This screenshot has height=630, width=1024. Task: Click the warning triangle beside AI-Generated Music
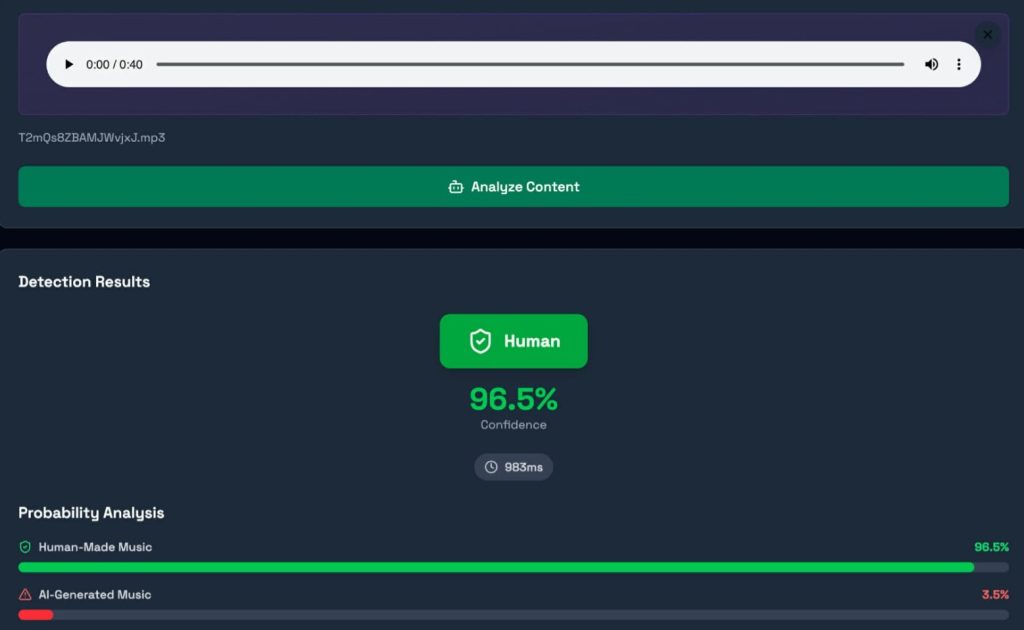pos(26,594)
